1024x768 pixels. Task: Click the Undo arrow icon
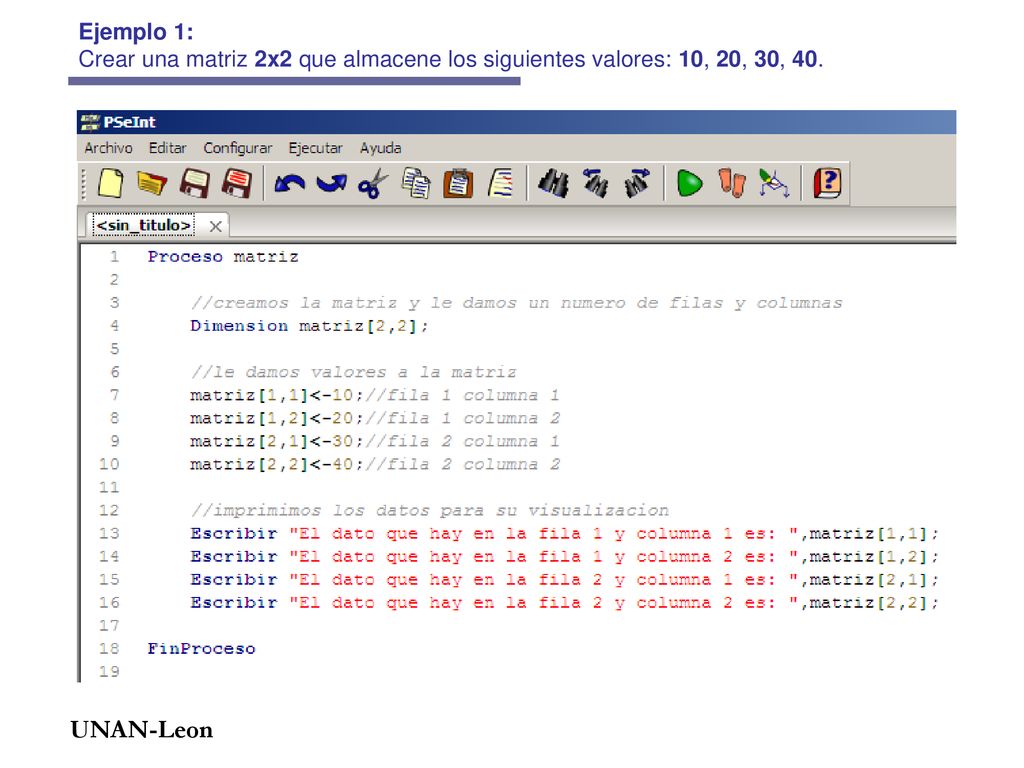pos(289,184)
